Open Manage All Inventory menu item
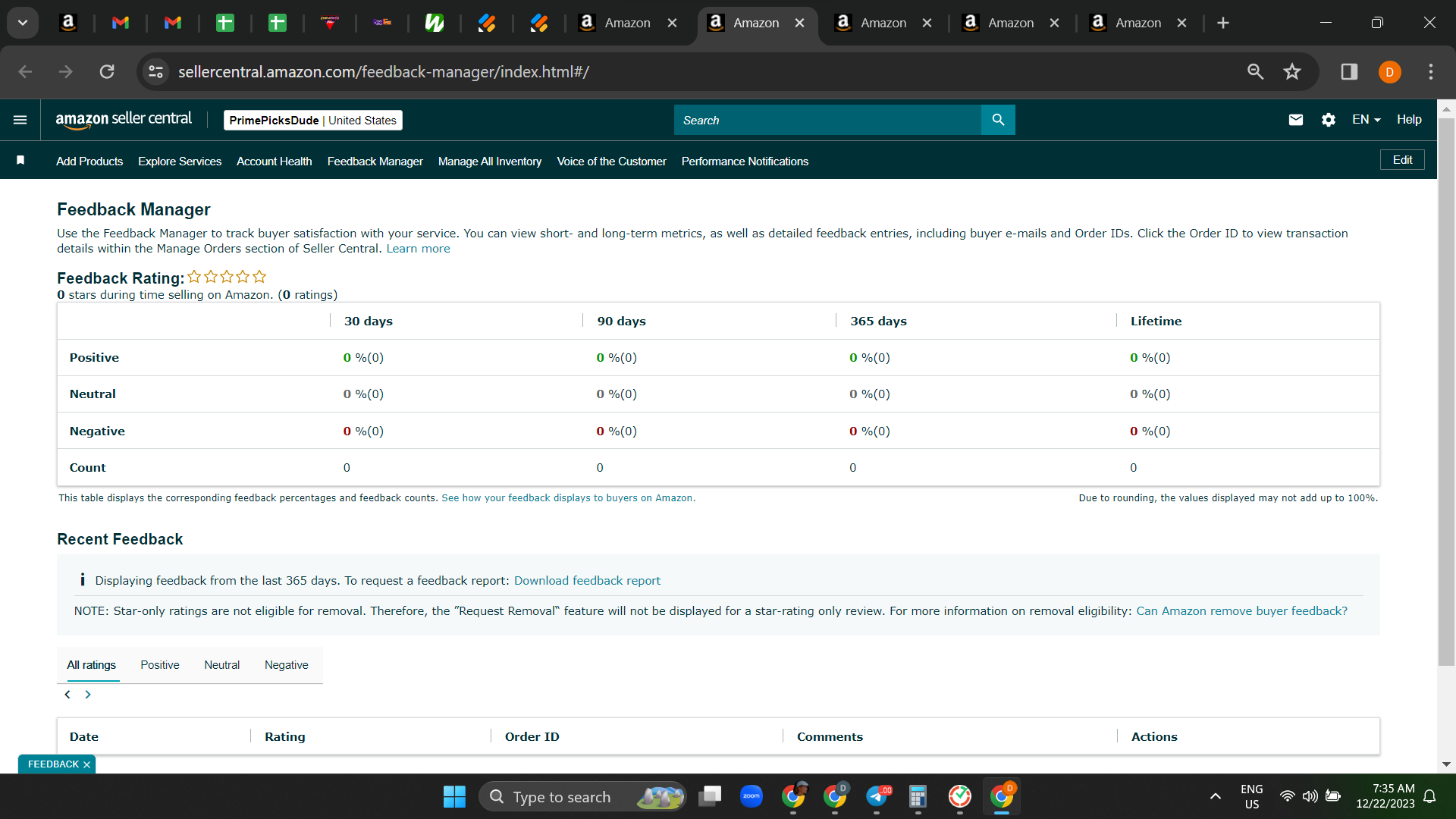 490,161
